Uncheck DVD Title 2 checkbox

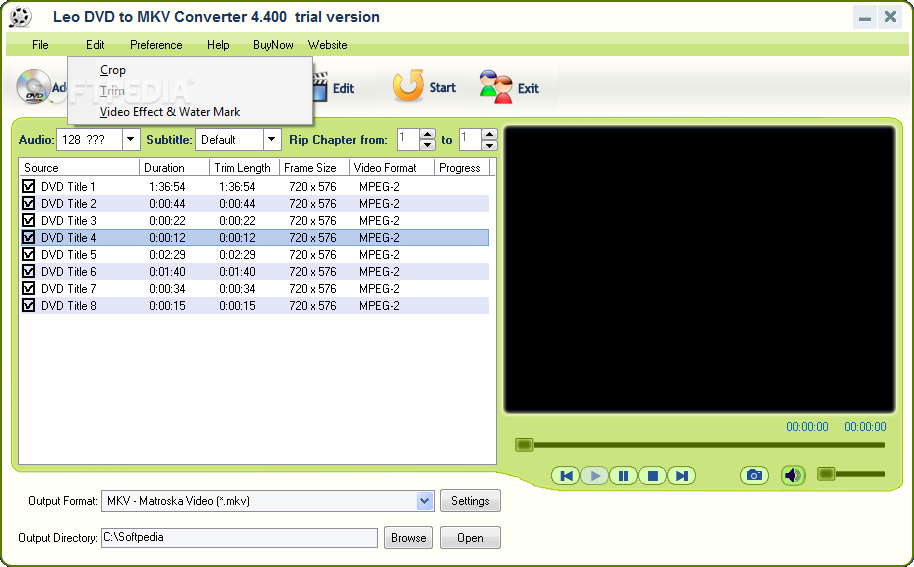[29, 203]
